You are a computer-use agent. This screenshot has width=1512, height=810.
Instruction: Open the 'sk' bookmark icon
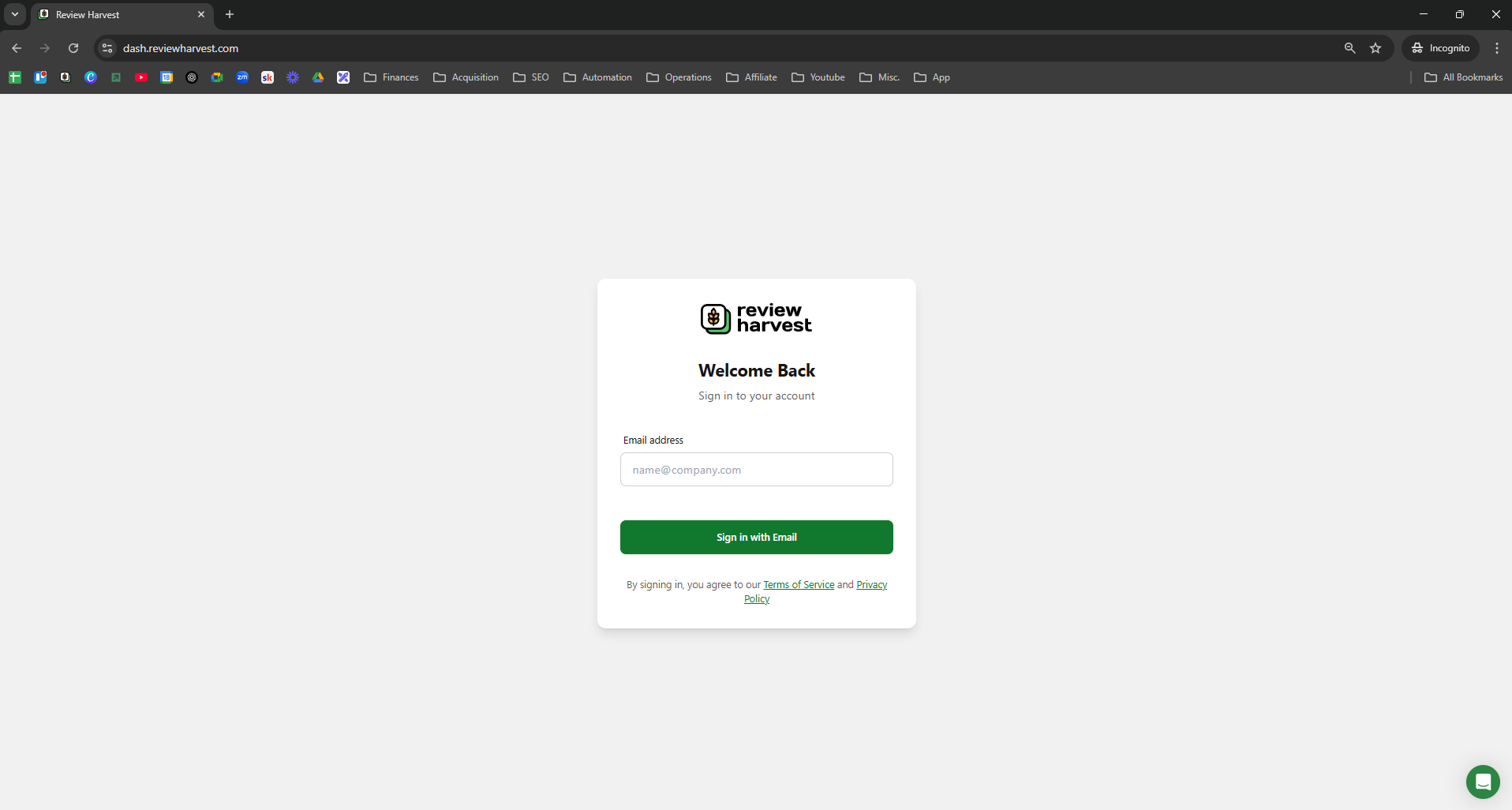tap(268, 77)
